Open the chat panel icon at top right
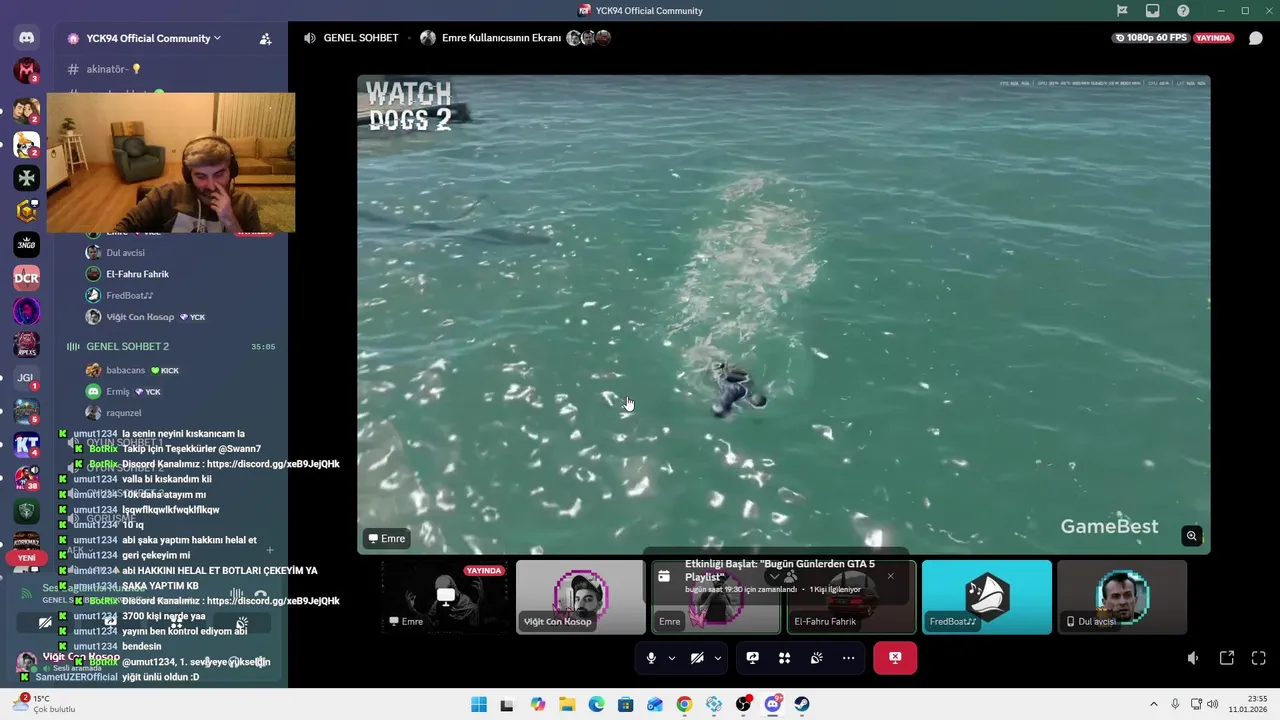 coord(1256,38)
